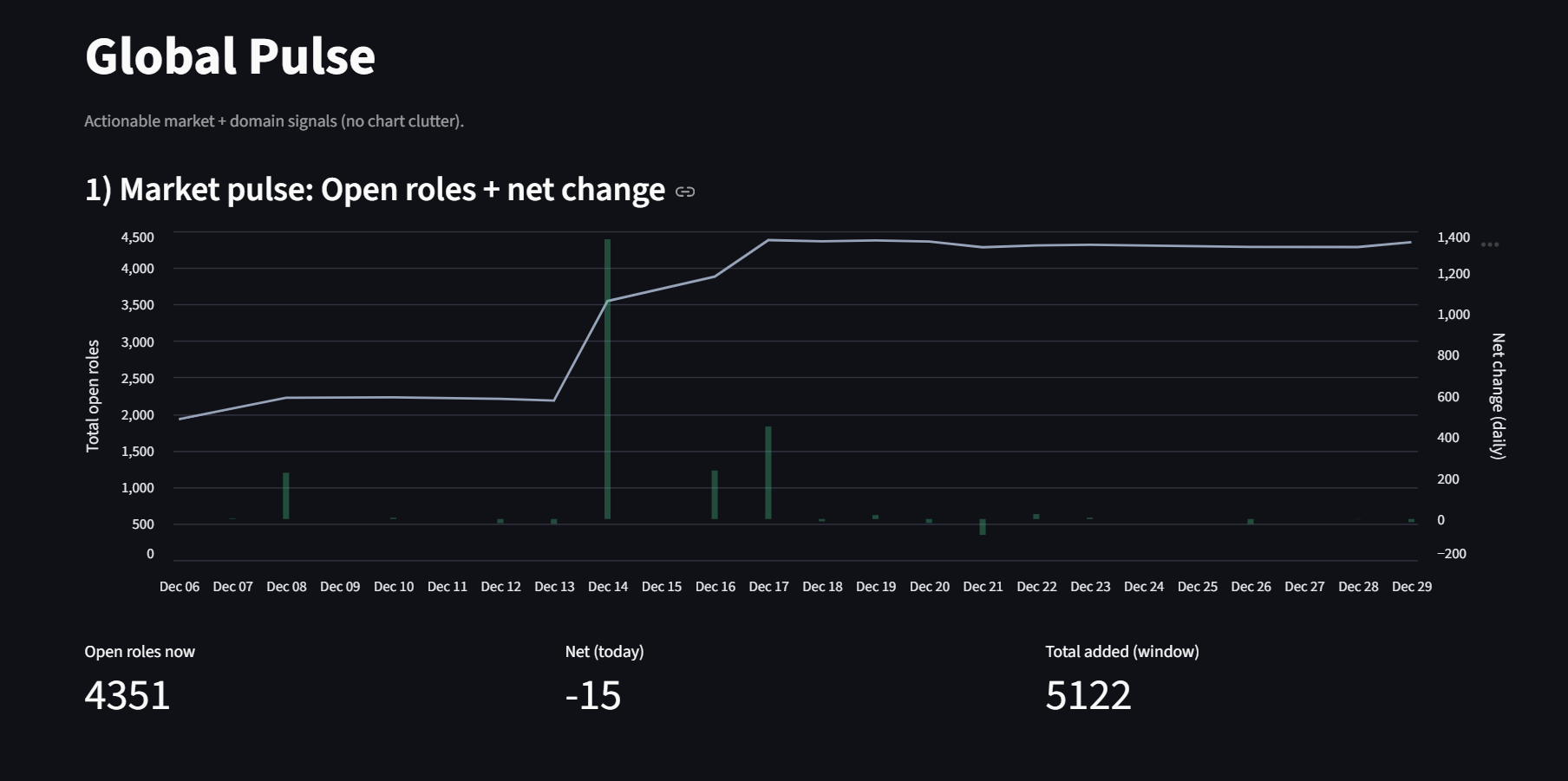Viewport: 1568px width, 781px height.
Task: Click the green net-change bar on Dec 17
Action: click(768, 472)
